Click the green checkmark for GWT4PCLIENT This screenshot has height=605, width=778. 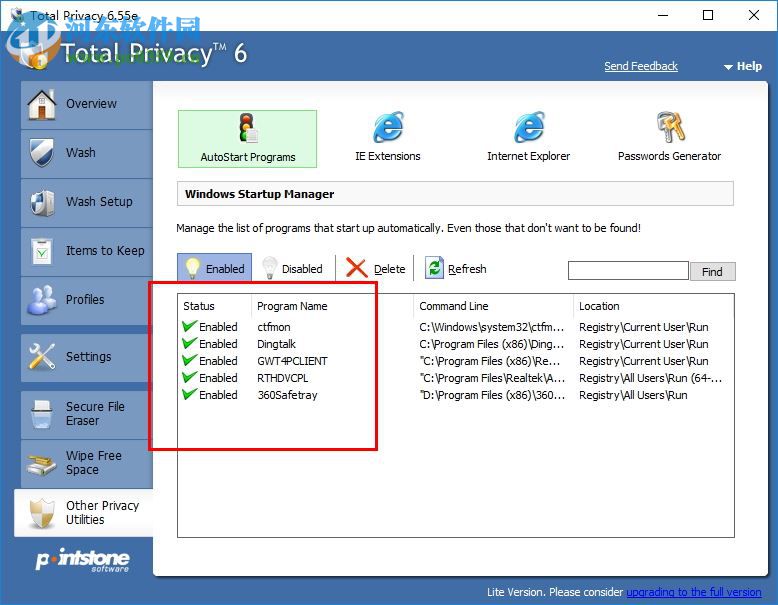pyautogui.click(x=190, y=360)
